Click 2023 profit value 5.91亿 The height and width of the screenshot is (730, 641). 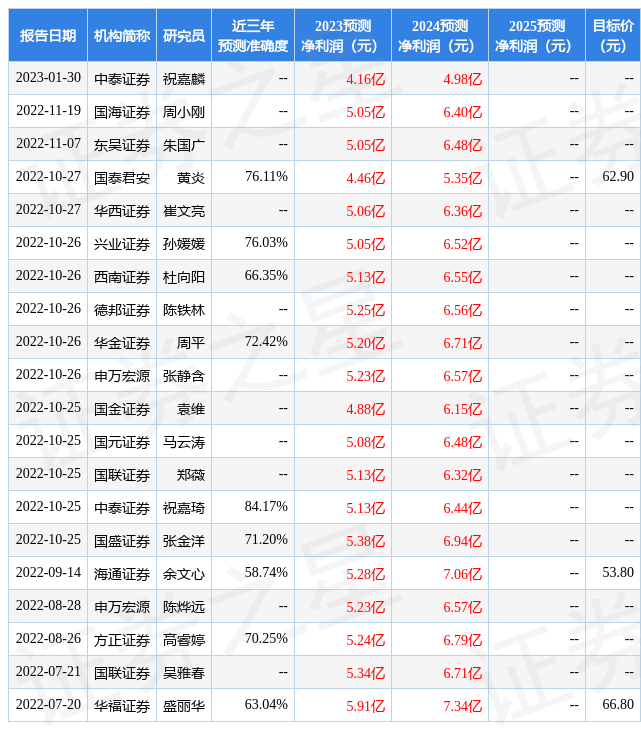pos(365,706)
